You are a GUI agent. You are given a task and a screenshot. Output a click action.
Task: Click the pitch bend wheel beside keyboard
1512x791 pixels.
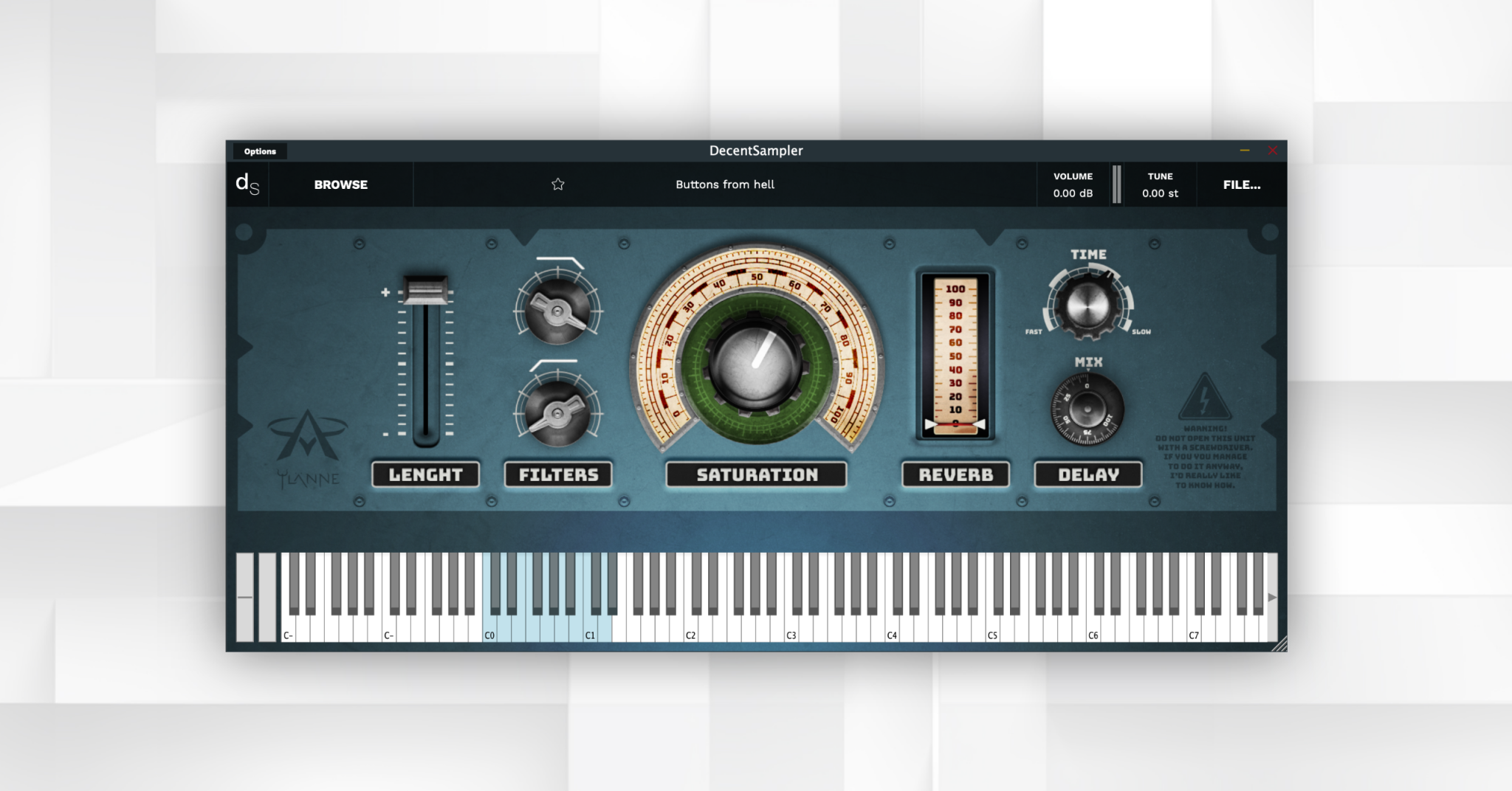point(245,597)
